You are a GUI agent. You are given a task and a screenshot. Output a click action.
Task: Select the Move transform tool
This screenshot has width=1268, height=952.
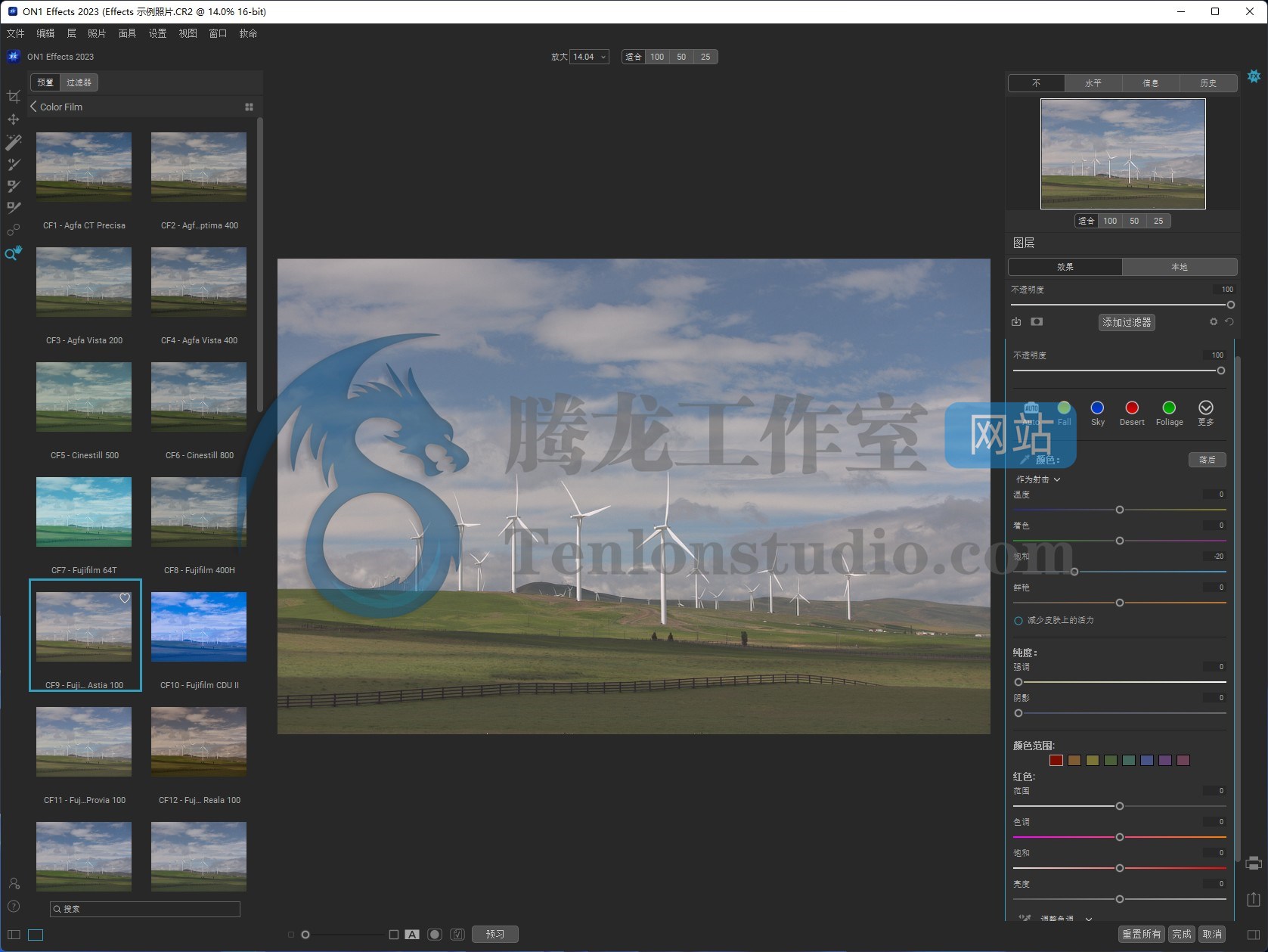(x=13, y=119)
